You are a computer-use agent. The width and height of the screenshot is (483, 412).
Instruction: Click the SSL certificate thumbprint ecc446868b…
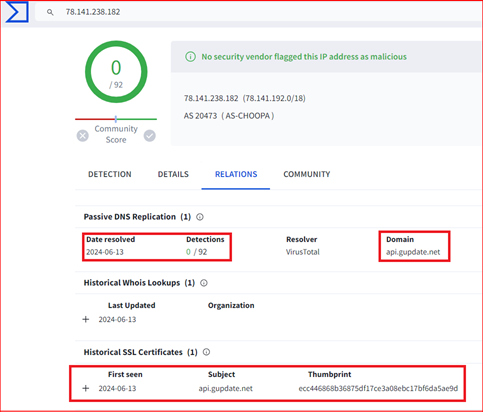point(378,388)
